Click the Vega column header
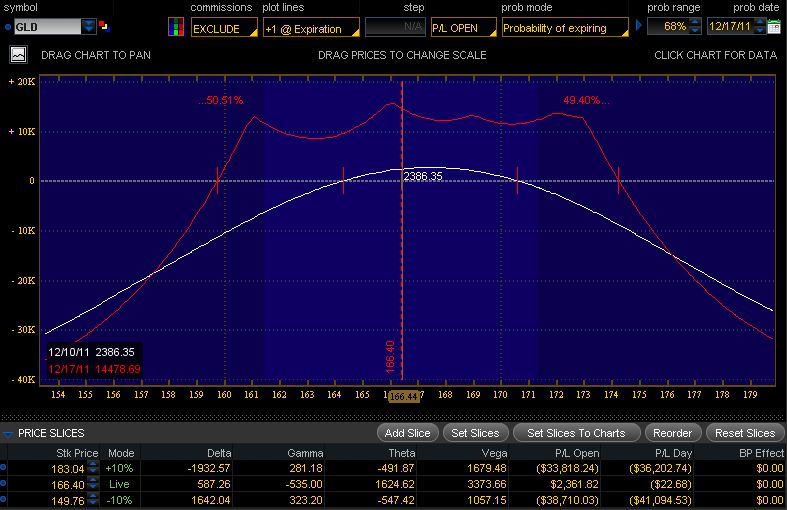The height and width of the screenshot is (510, 787). pyautogui.click(x=494, y=453)
